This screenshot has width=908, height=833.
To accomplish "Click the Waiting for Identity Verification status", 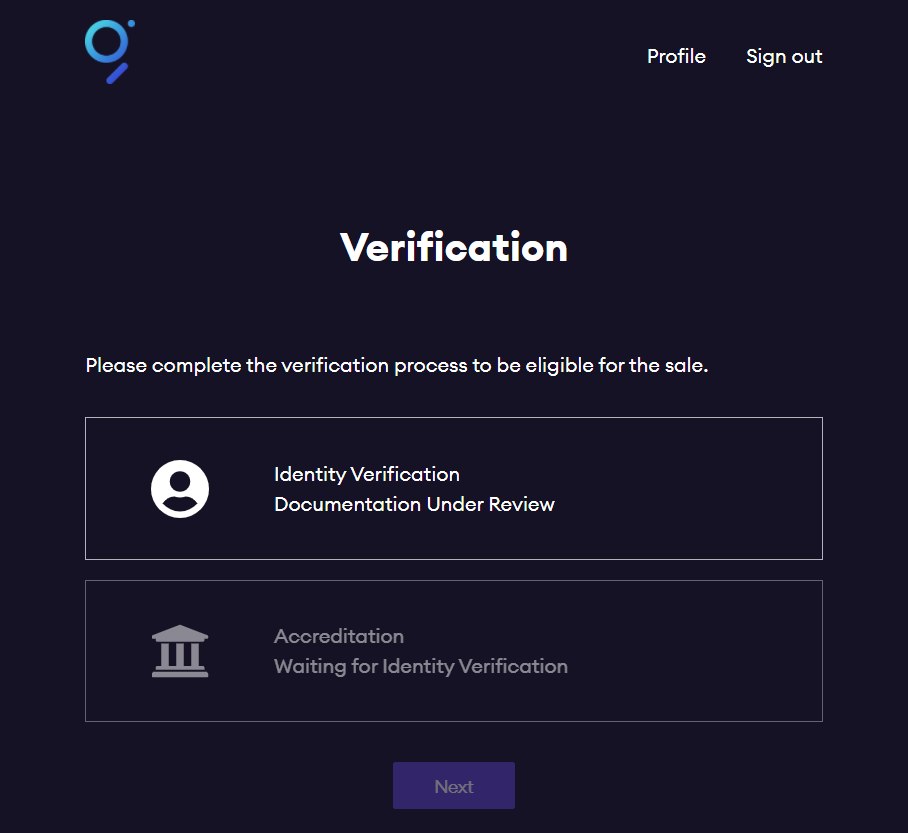I will click(x=420, y=666).
